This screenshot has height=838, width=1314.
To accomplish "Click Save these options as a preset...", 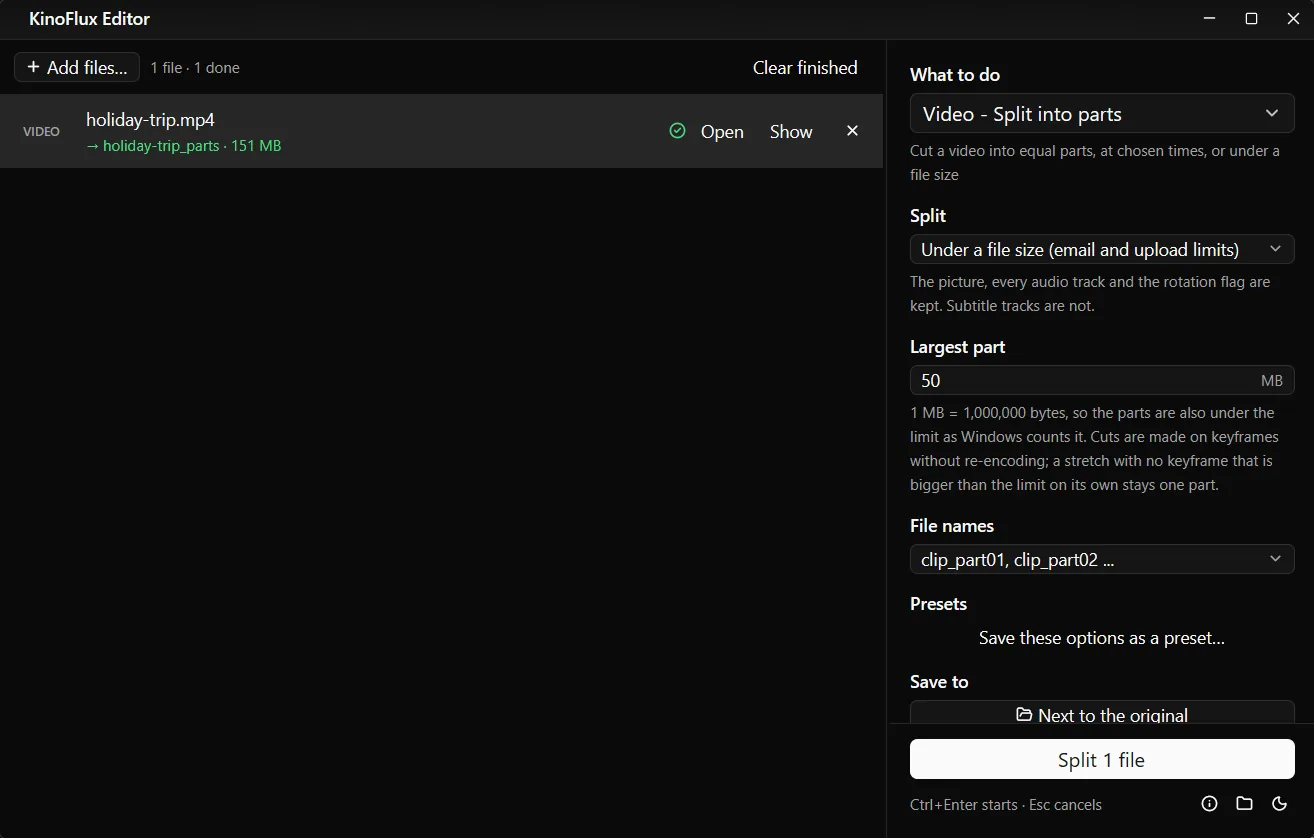I will click(1102, 638).
